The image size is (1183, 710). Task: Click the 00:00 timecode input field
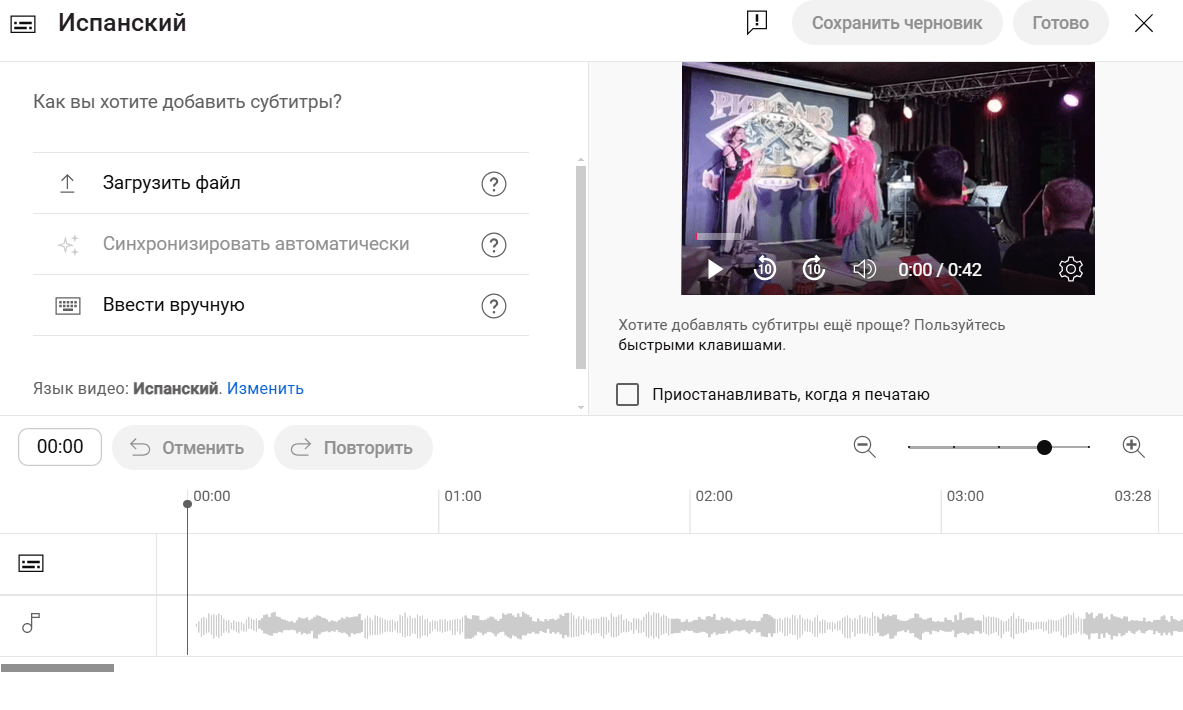click(60, 447)
